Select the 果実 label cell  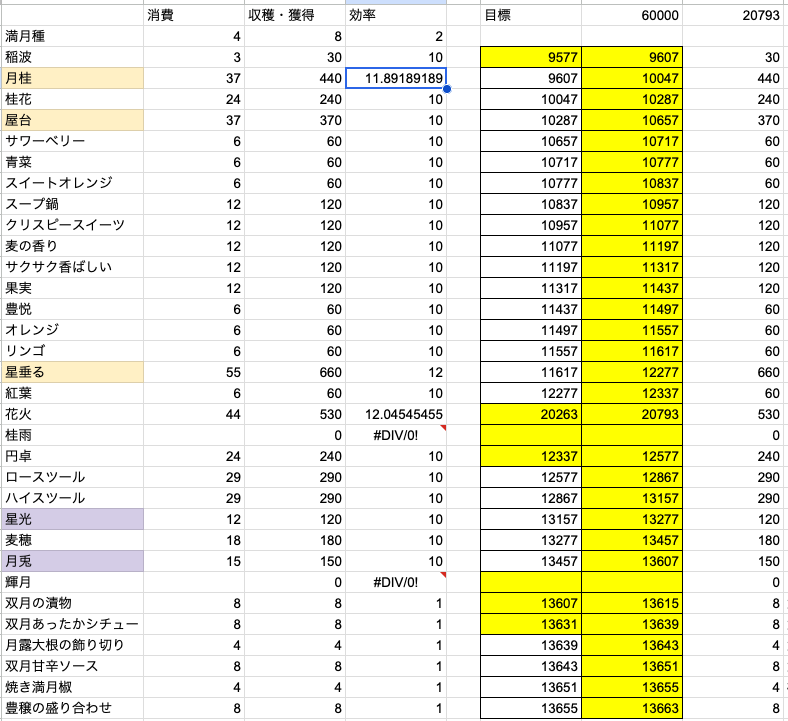[72, 288]
